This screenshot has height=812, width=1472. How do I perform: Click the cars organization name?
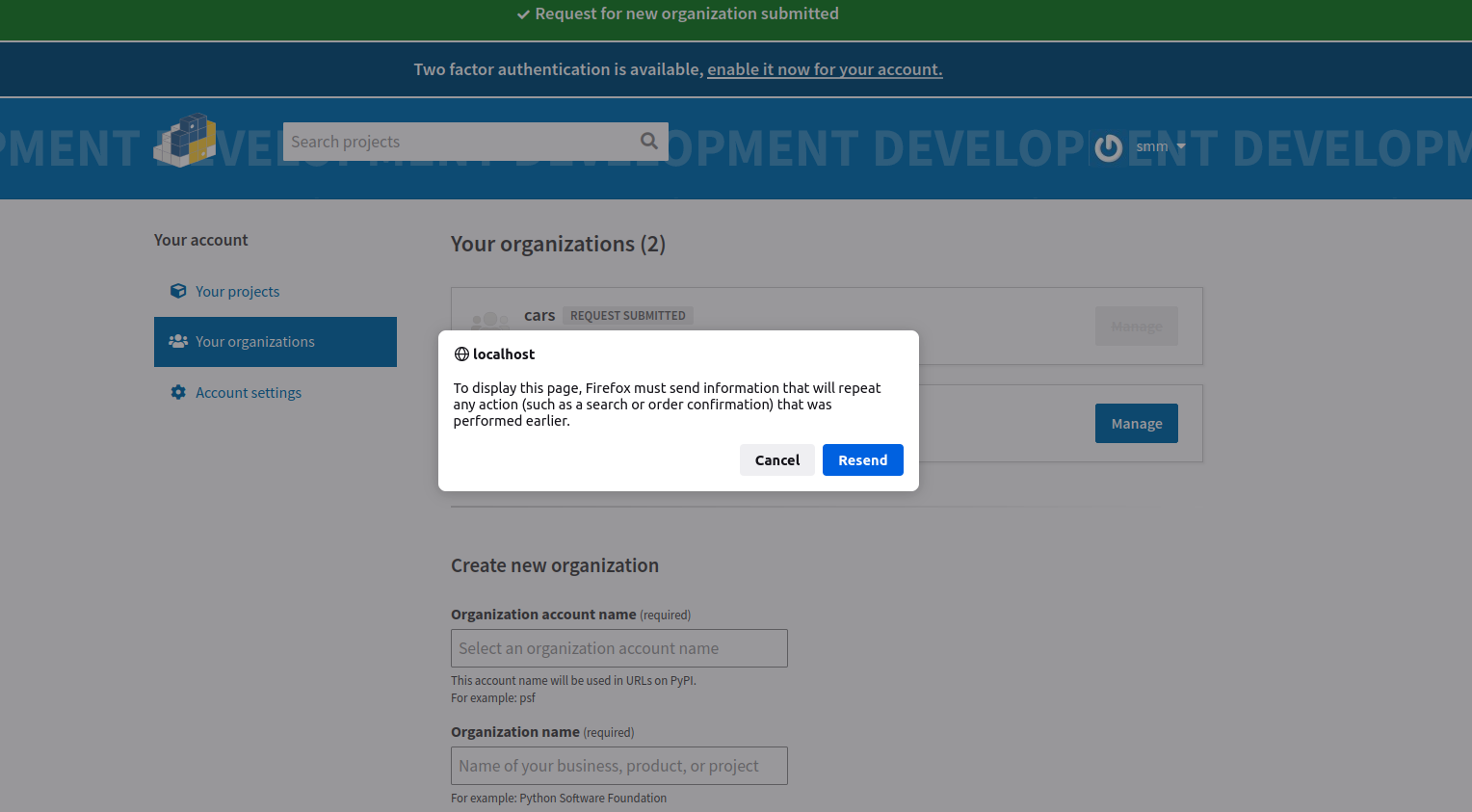coord(539,315)
